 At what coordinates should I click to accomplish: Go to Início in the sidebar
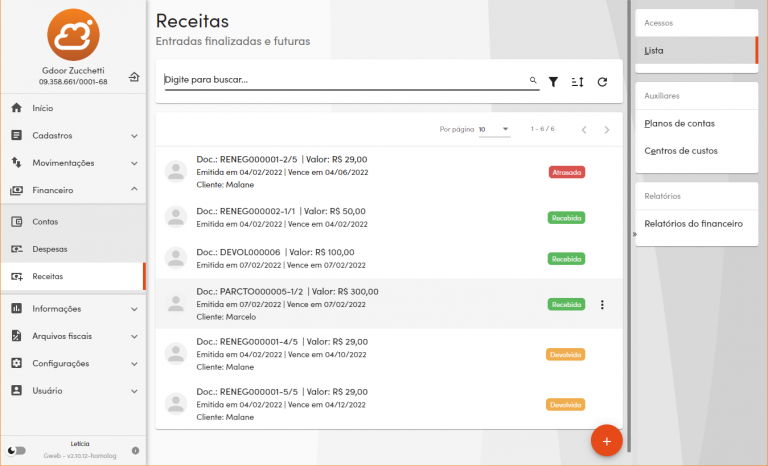(43, 107)
